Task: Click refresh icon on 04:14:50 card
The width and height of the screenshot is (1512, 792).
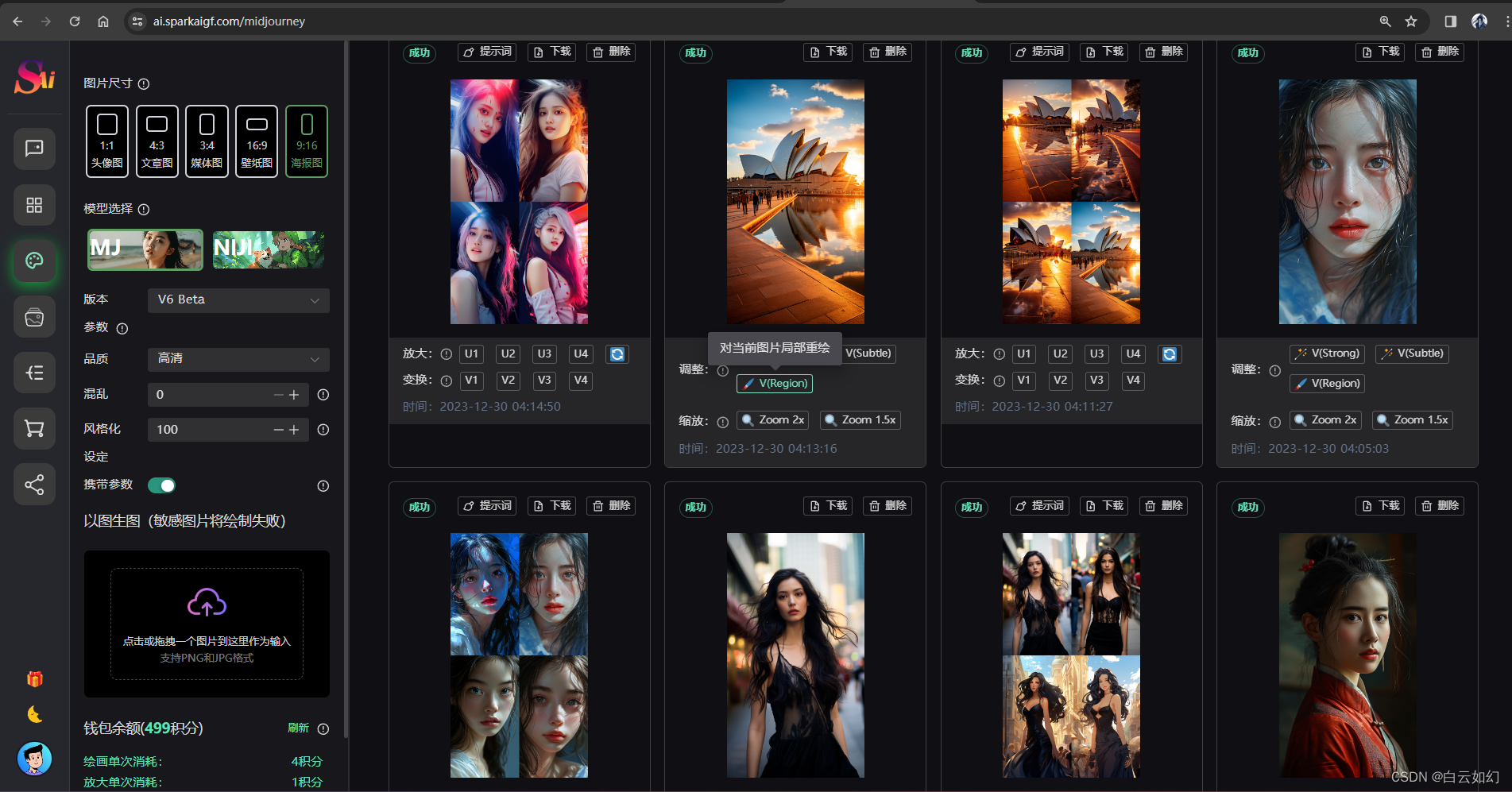Action: [x=617, y=354]
